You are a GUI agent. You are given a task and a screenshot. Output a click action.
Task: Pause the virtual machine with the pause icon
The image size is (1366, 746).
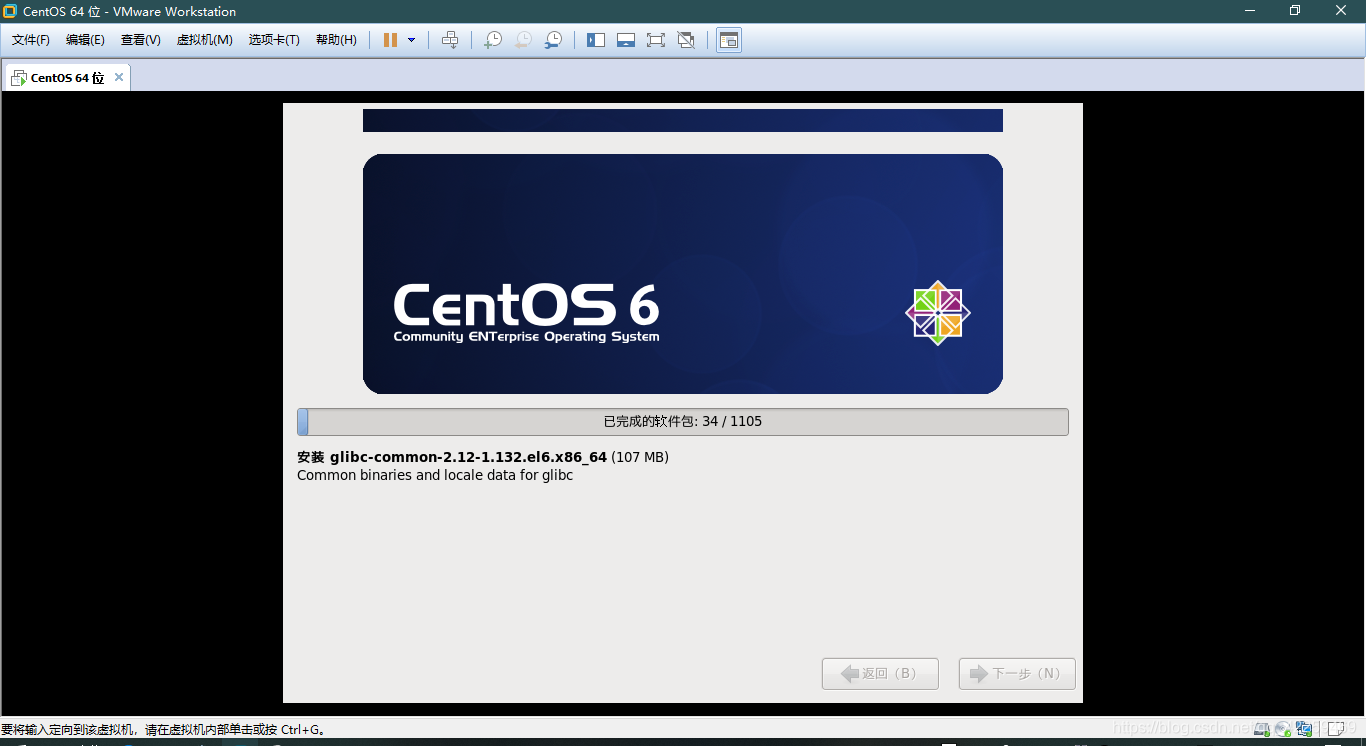pos(390,40)
